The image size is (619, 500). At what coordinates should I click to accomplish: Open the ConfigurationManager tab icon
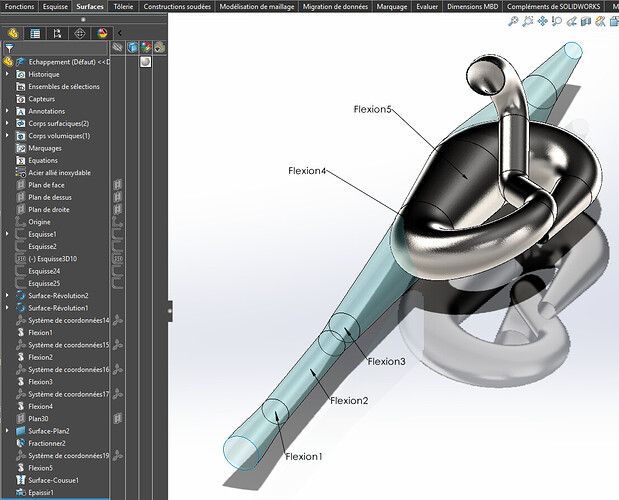coord(58,32)
